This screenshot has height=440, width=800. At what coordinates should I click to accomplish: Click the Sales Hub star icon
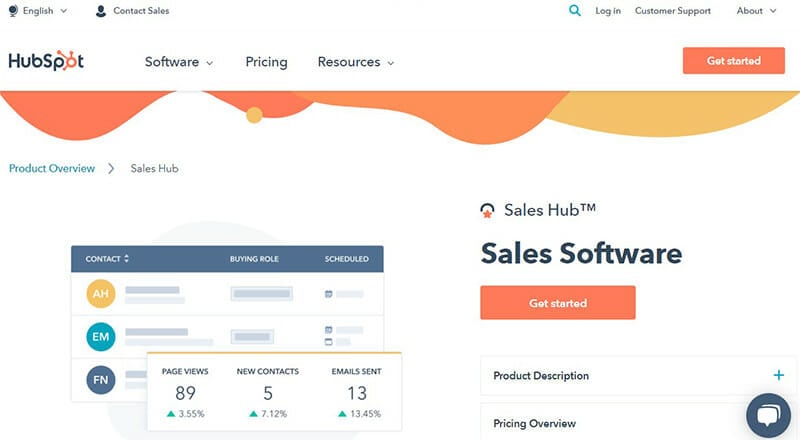click(x=487, y=210)
